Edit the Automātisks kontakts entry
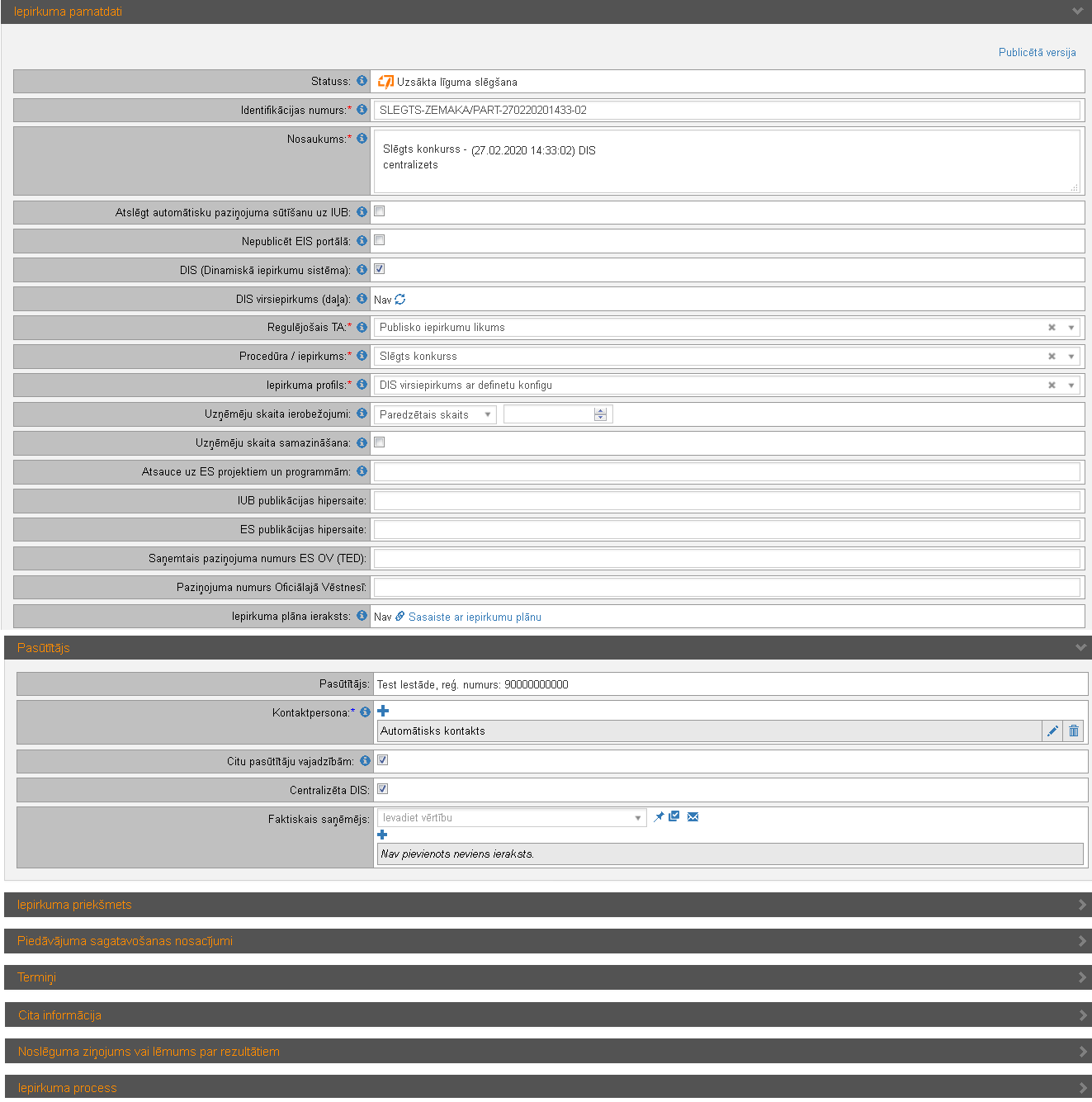Viewport: 1092px width, 1102px height. [x=1052, y=731]
